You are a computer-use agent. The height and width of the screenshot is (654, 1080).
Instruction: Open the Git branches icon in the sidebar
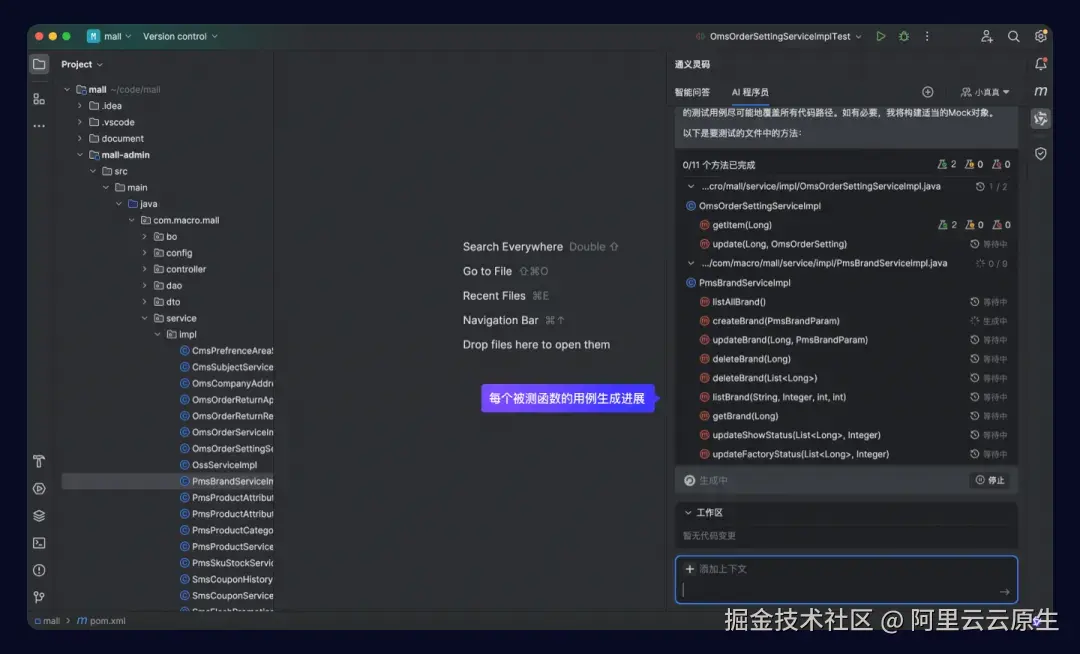tap(38, 597)
